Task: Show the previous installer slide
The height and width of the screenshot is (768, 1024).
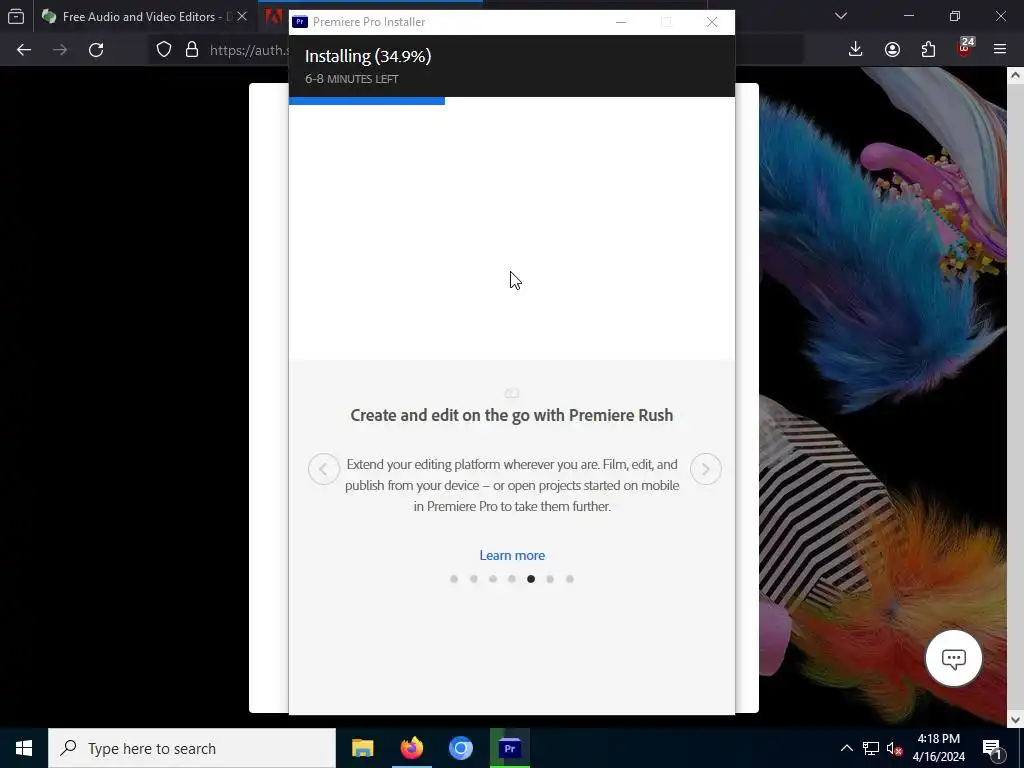Action: point(324,469)
